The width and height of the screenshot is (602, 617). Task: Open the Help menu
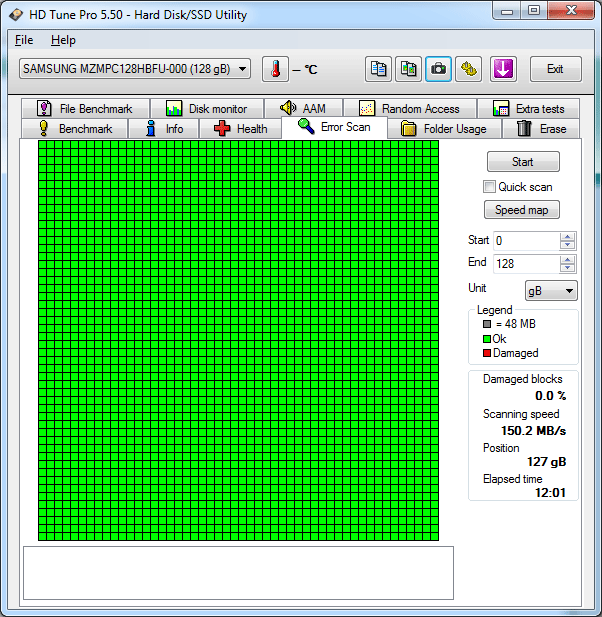pyautogui.click(x=63, y=40)
